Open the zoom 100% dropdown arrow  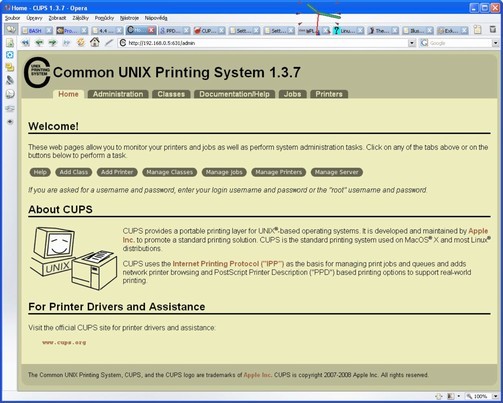click(x=496, y=396)
